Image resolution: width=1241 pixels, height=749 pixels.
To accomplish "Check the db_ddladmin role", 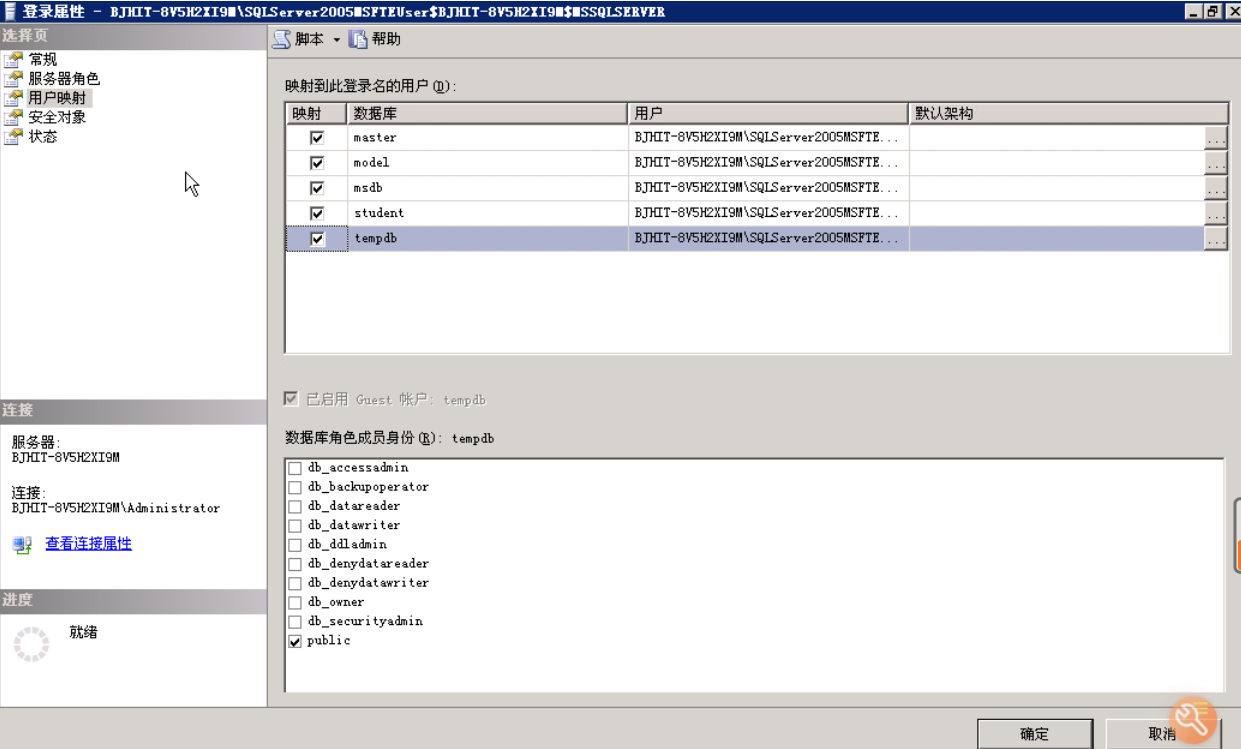I will (295, 545).
